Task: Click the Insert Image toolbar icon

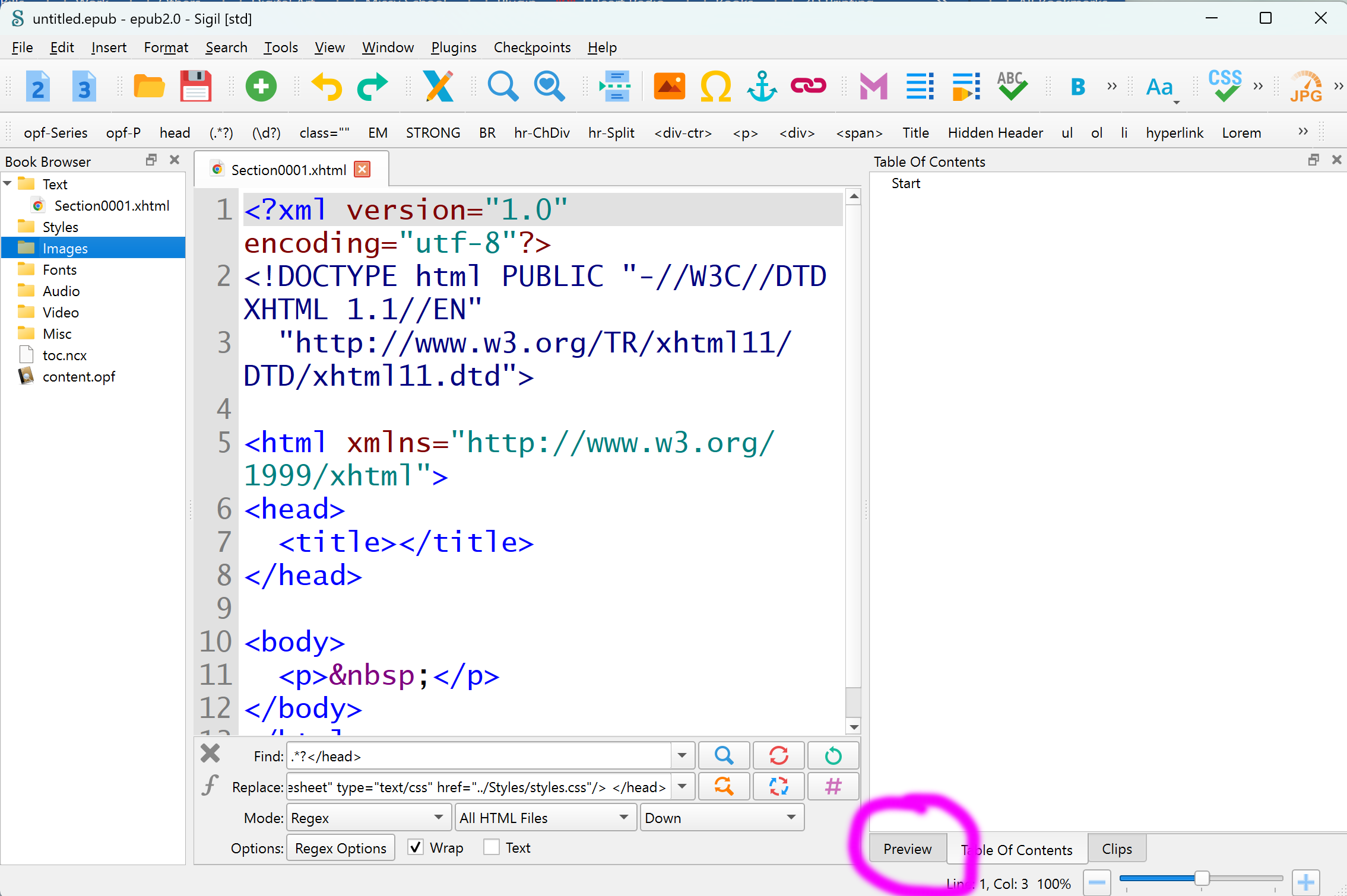Action: pos(669,87)
